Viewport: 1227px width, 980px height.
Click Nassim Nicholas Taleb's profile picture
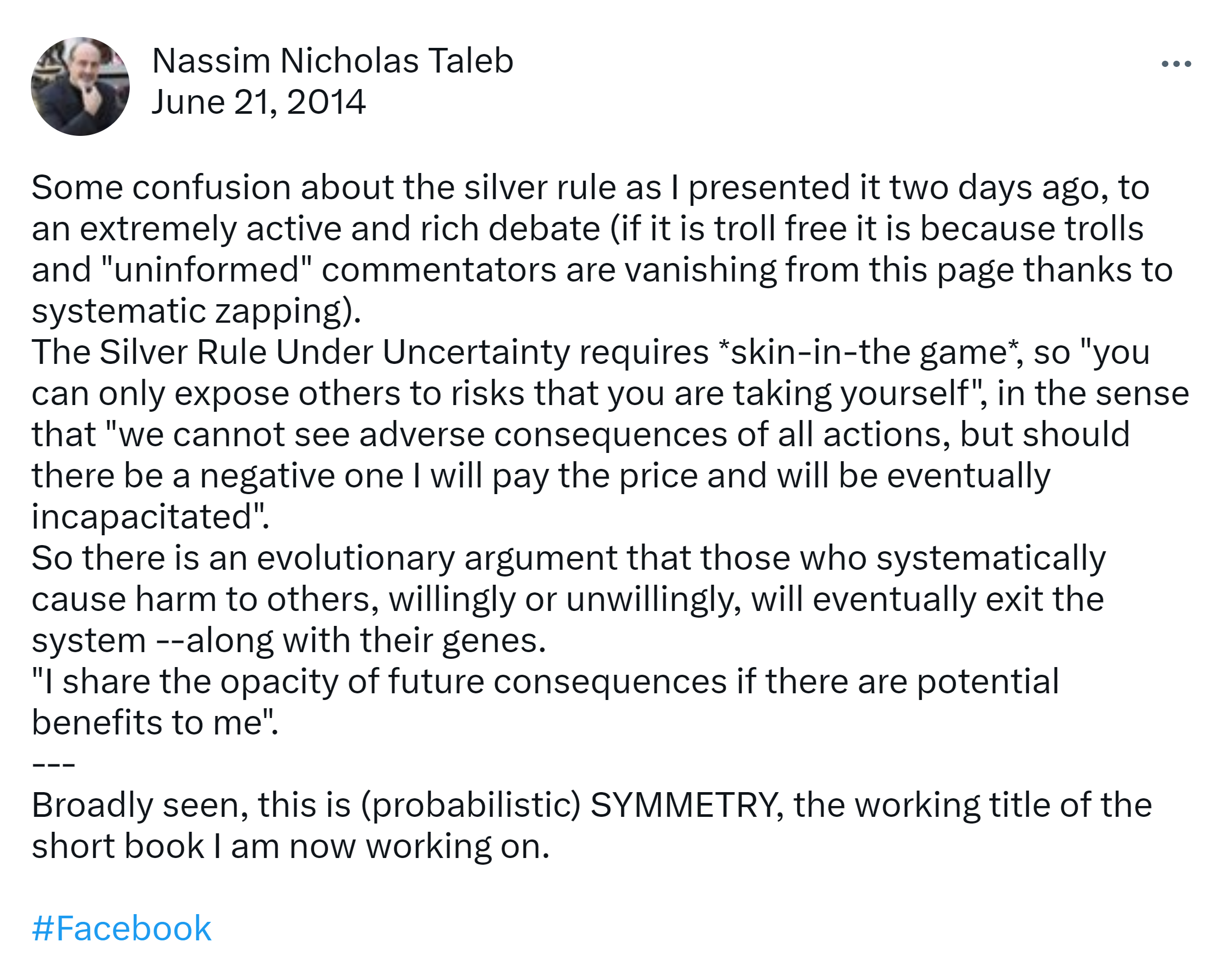pyautogui.click(x=80, y=86)
